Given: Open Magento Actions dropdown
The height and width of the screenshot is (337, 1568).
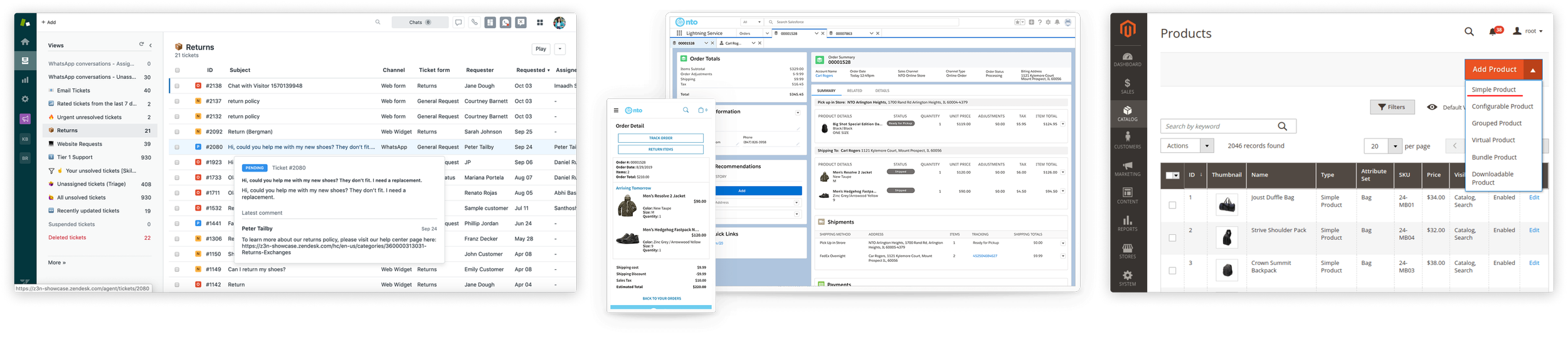Looking at the screenshot, I should pyautogui.click(x=1188, y=146).
